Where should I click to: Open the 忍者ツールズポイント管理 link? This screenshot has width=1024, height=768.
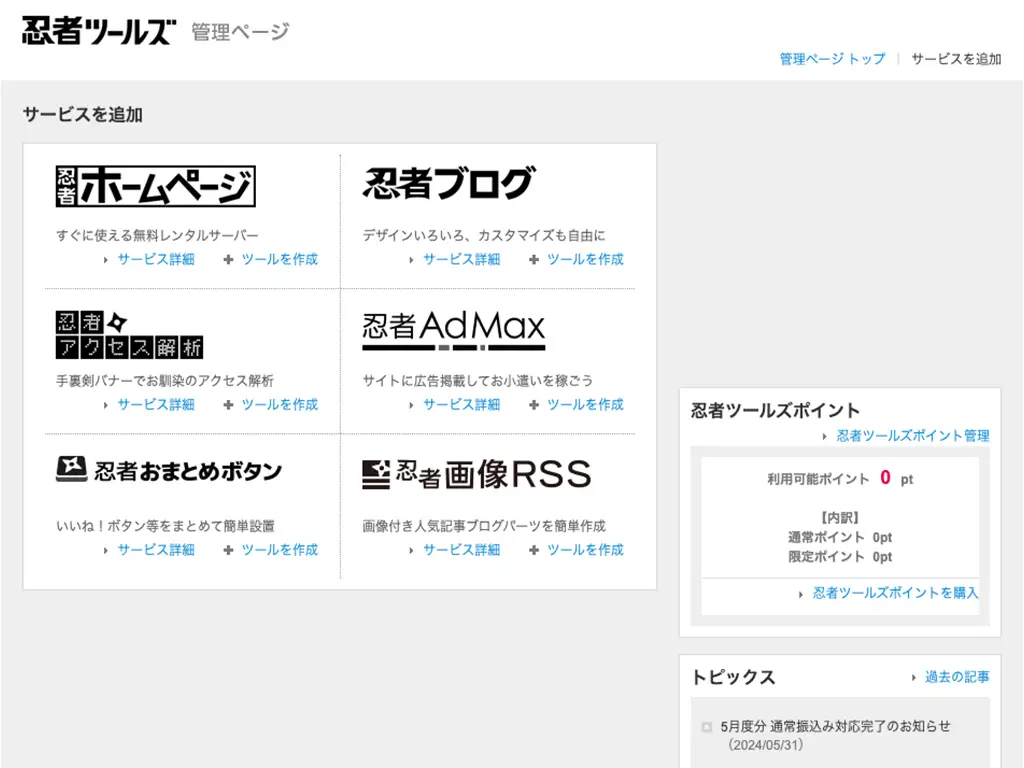click(913, 436)
